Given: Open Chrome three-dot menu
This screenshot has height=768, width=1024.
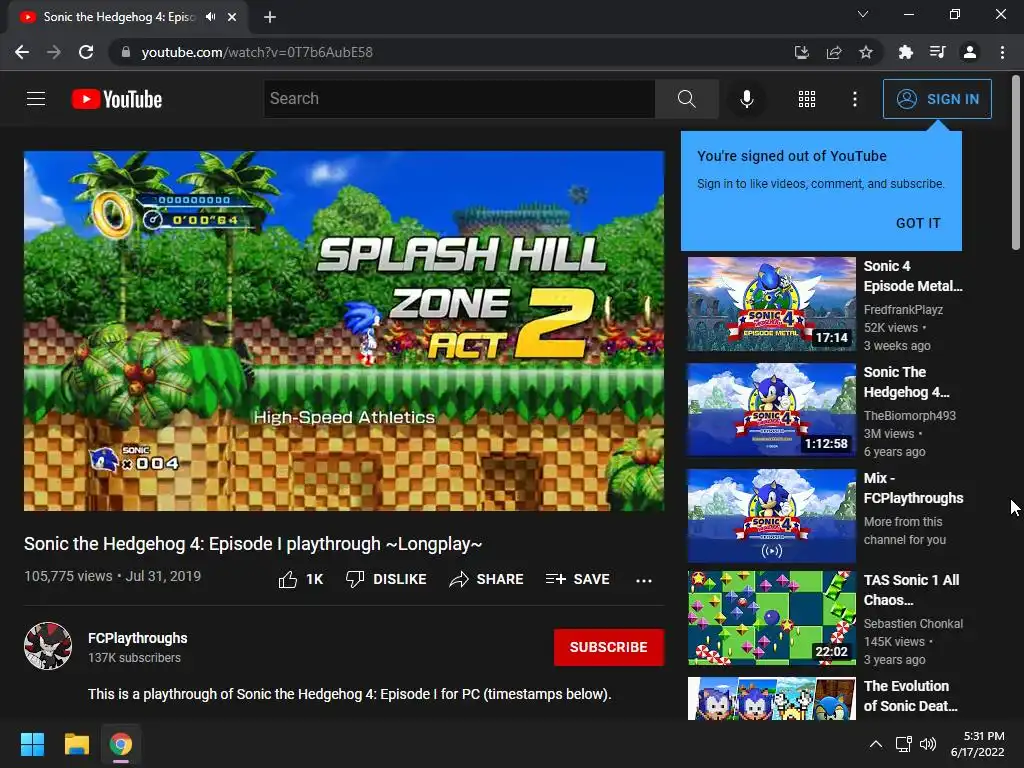Looking at the screenshot, I should point(1002,52).
